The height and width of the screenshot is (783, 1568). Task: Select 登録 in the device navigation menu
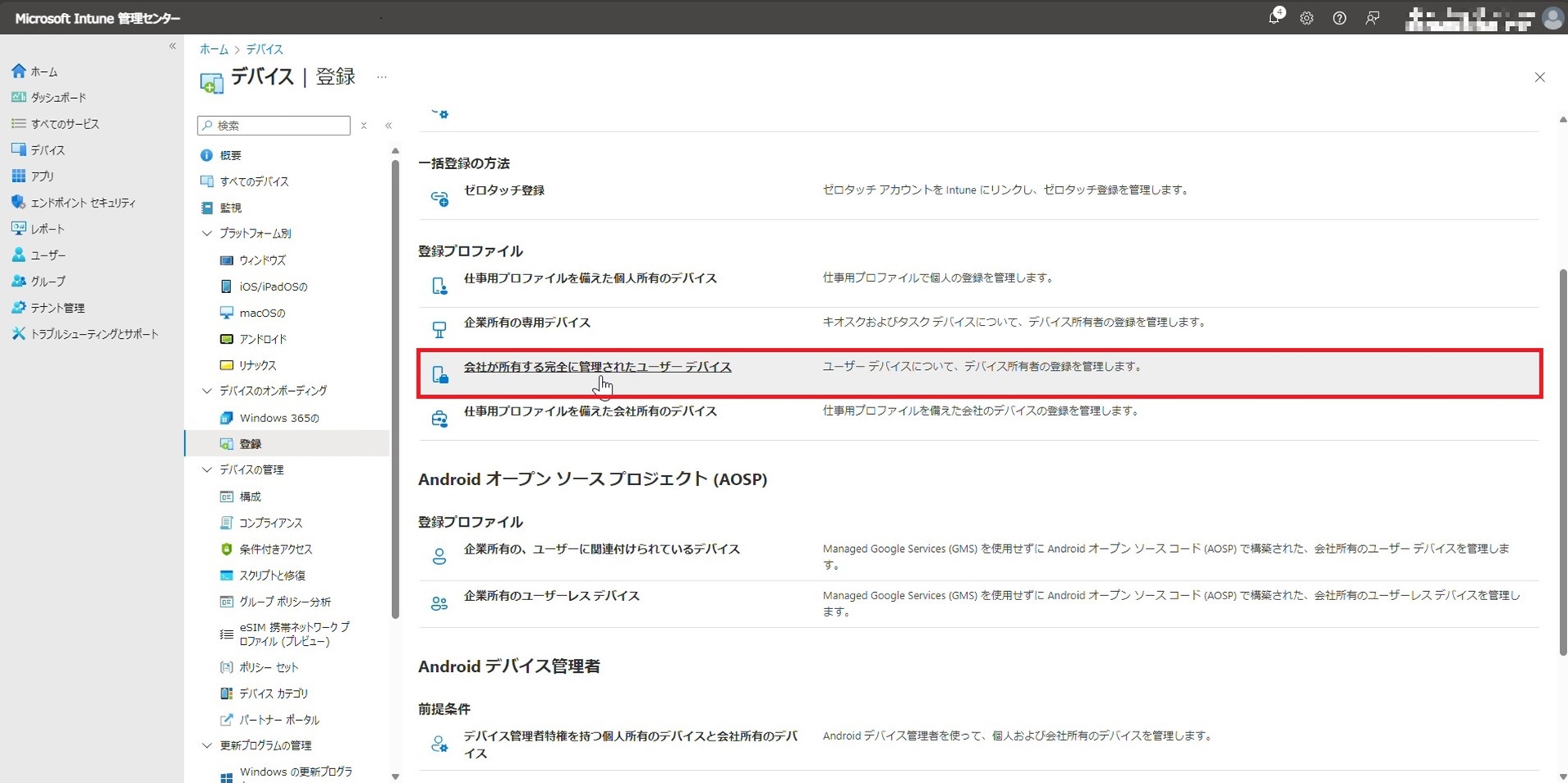tap(251, 443)
